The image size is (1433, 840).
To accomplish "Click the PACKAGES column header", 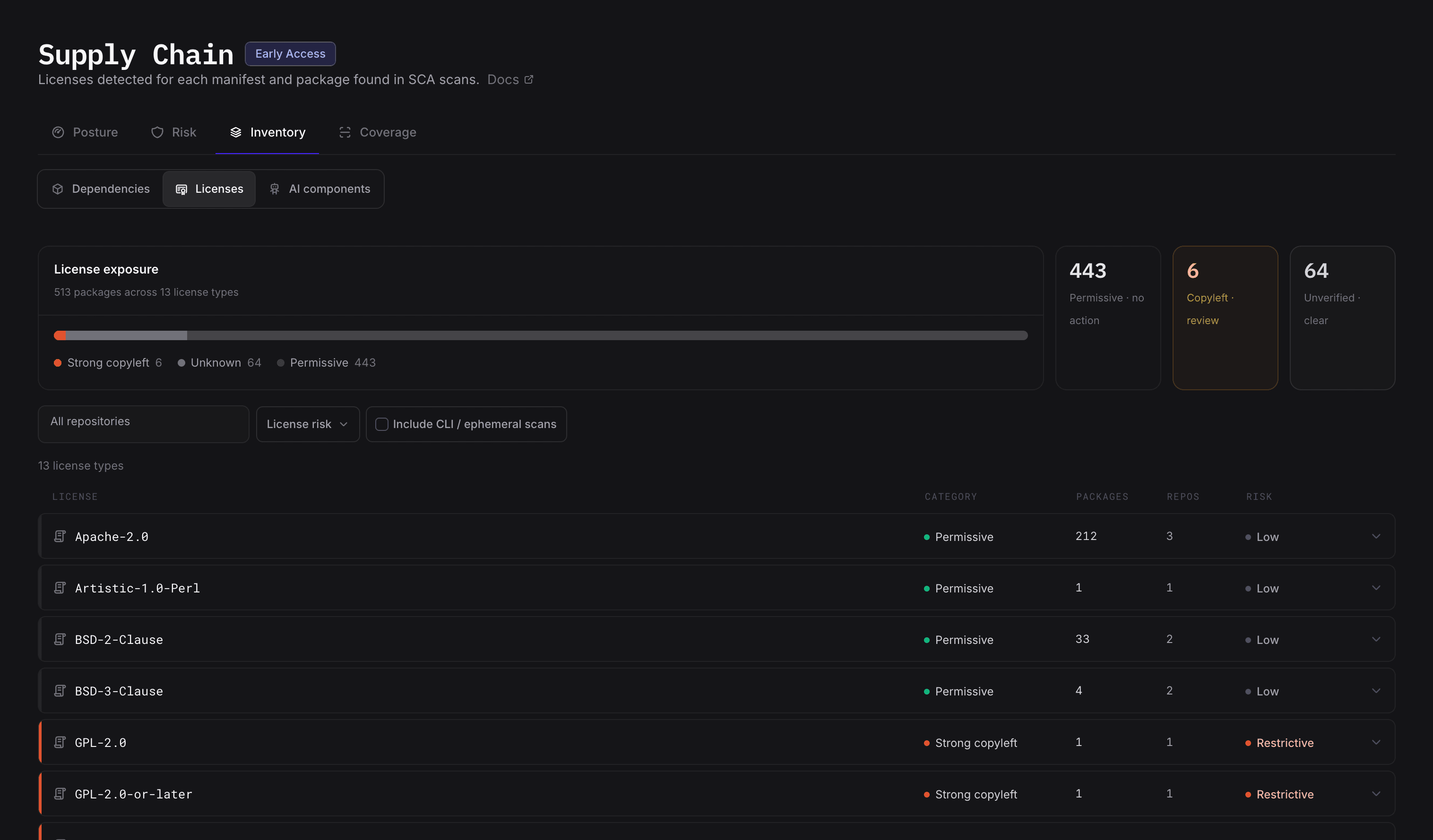I will 1102,497.
